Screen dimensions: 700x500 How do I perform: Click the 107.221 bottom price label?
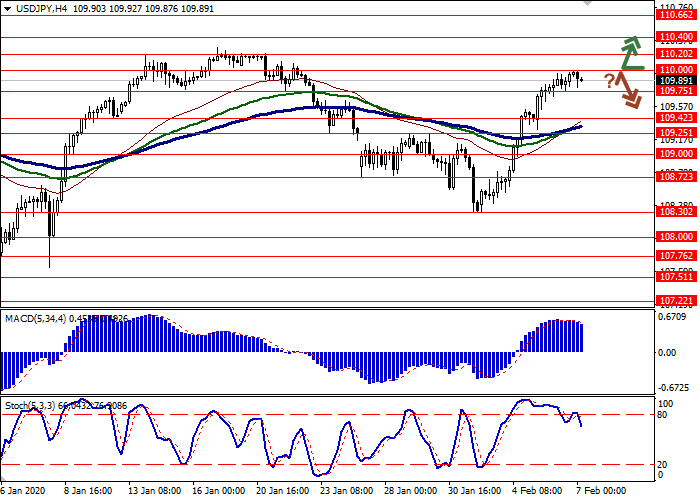[674, 300]
